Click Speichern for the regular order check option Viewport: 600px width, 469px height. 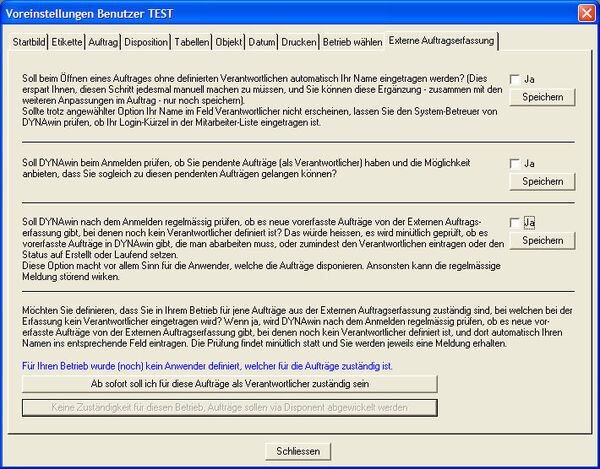[x=542, y=241]
